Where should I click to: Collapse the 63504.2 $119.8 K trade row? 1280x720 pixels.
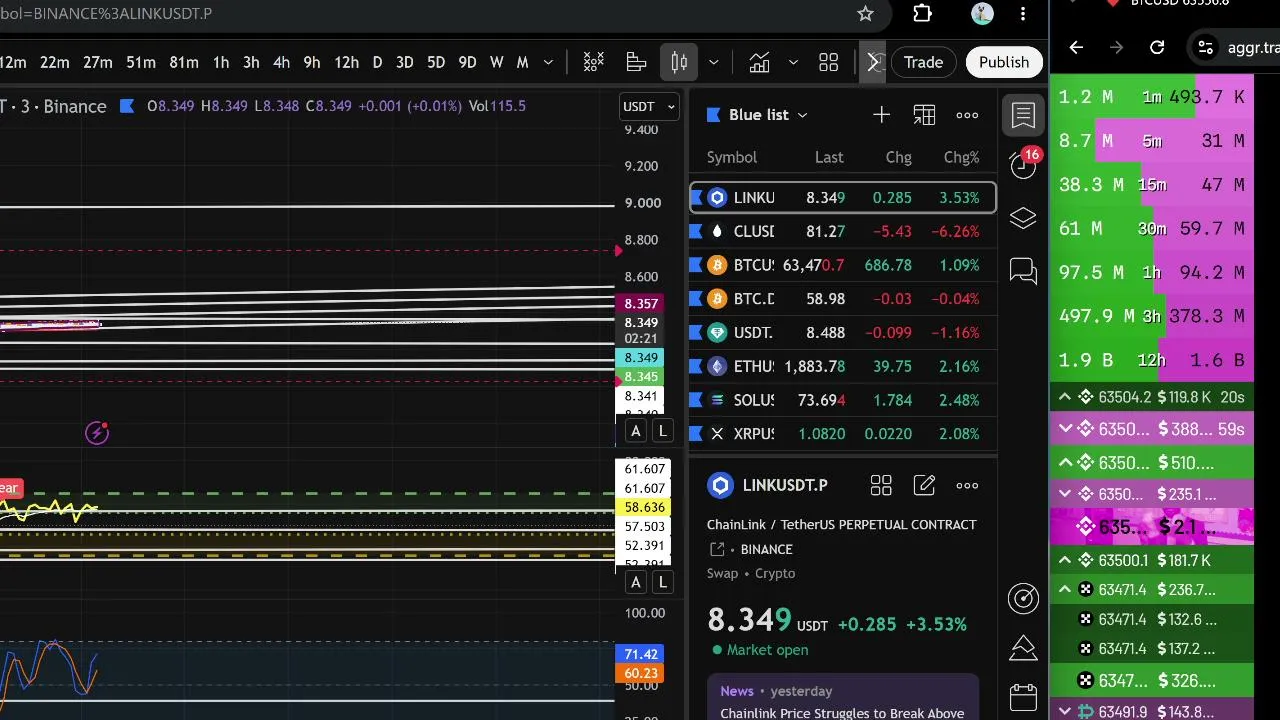coord(1065,397)
